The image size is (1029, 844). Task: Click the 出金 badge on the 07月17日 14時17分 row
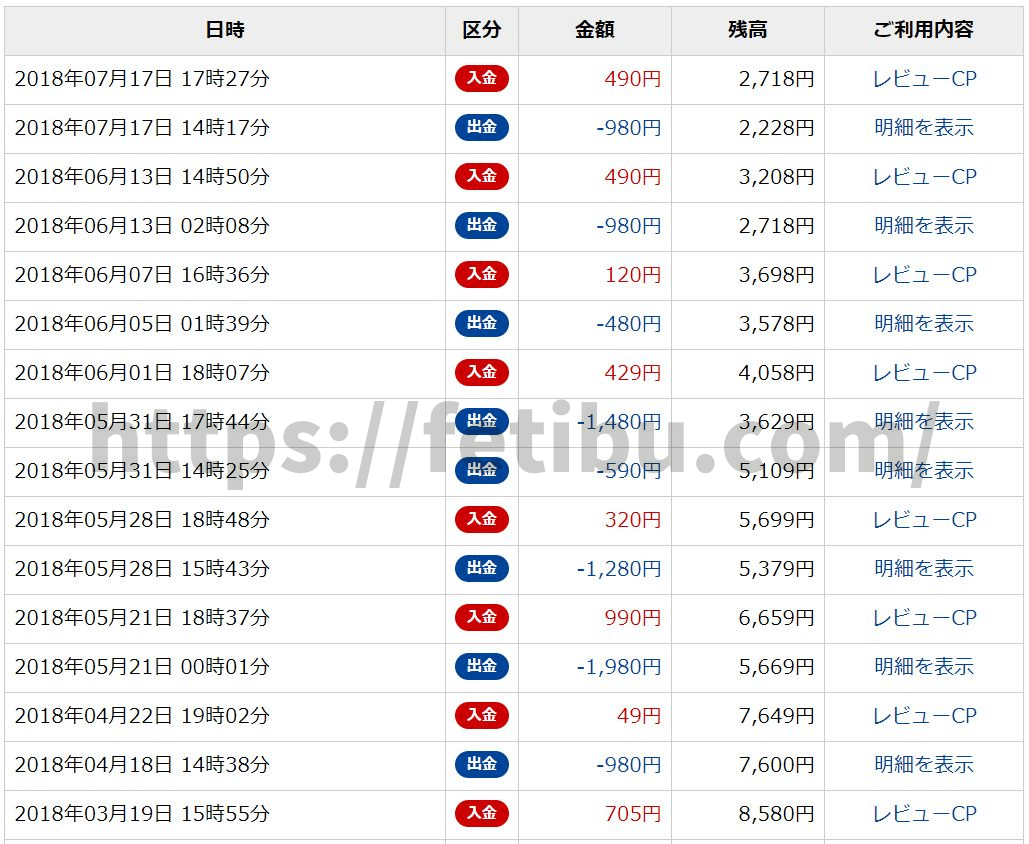click(x=481, y=128)
